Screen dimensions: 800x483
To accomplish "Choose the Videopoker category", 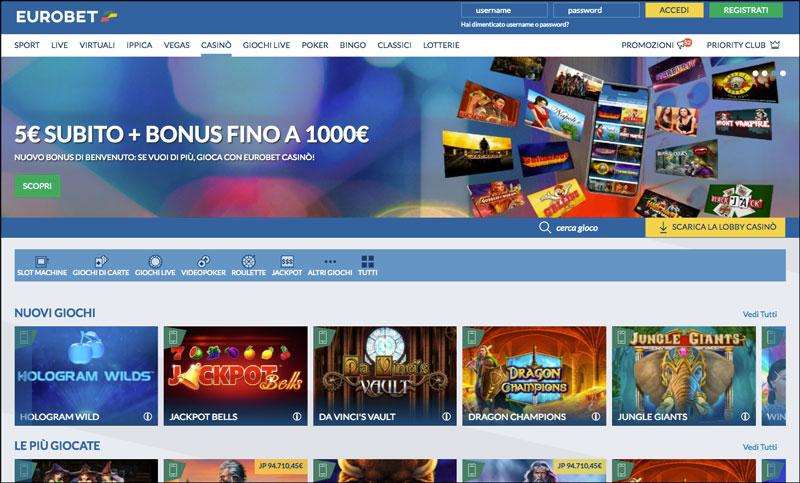I will click(203, 266).
